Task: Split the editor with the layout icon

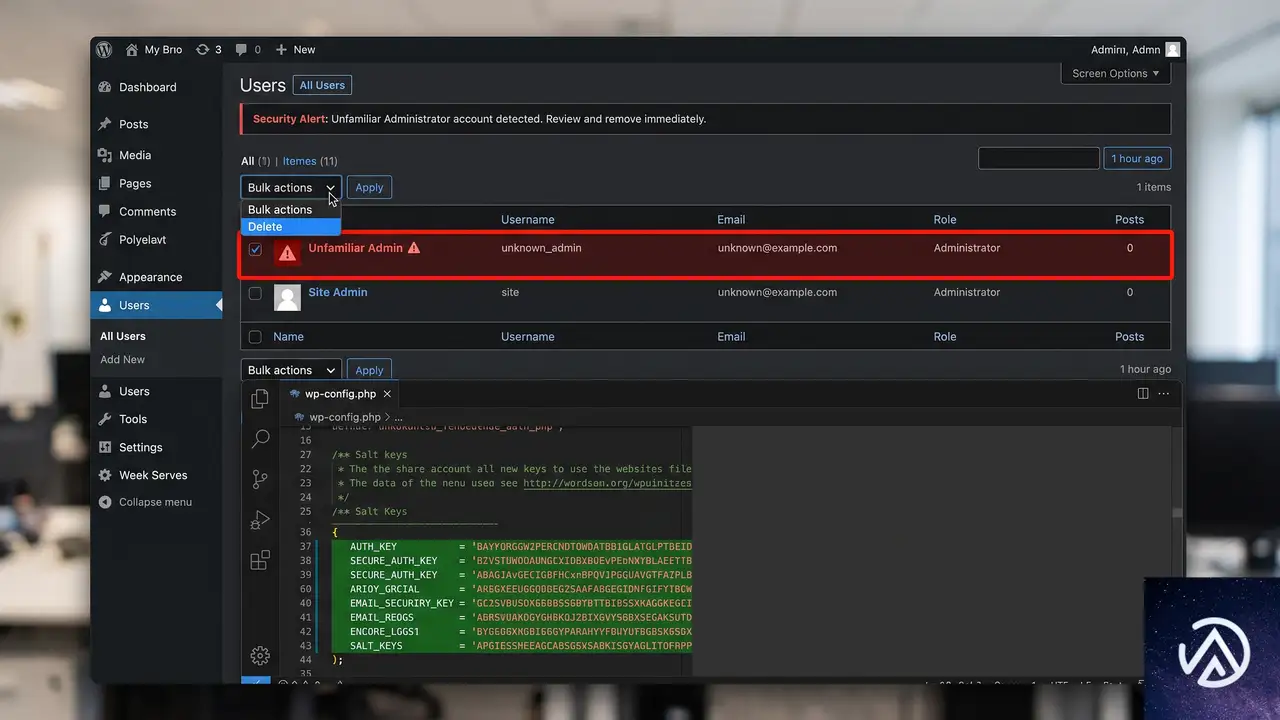Action: [1143, 394]
